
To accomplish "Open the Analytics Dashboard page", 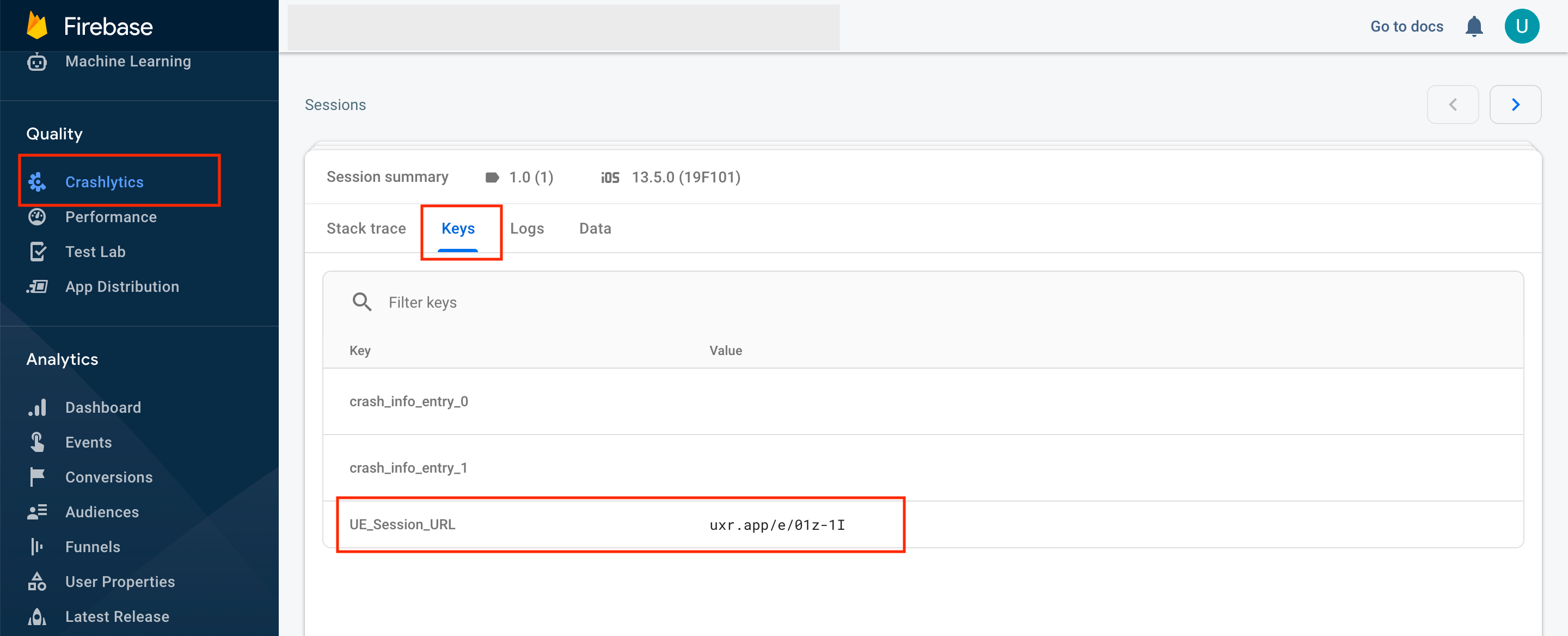I will [x=103, y=407].
